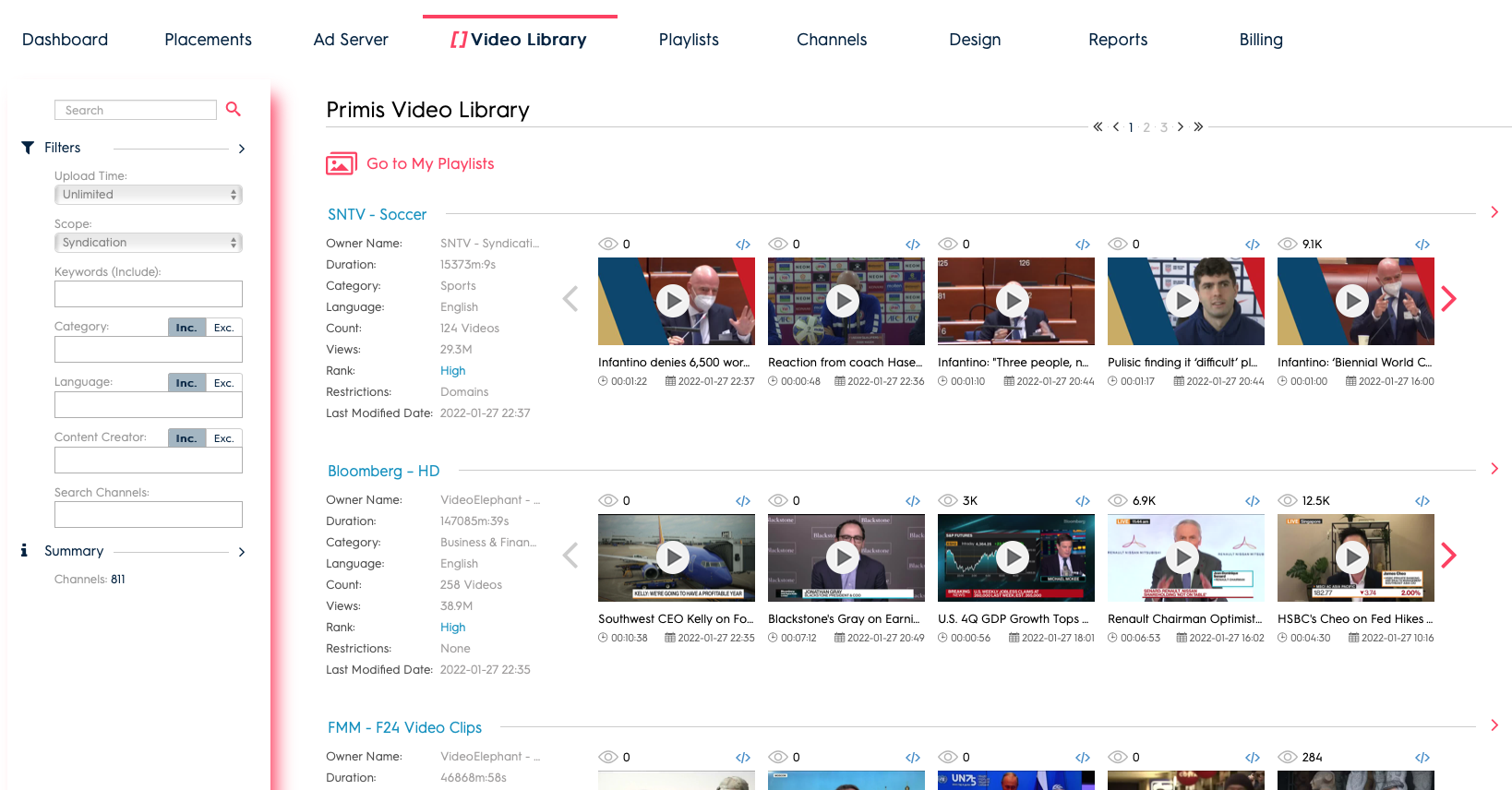Toggle 12.5K views eye icon
Image resolution: width=1512 pixels, height=790 pixels.
tap(1288, 500)
